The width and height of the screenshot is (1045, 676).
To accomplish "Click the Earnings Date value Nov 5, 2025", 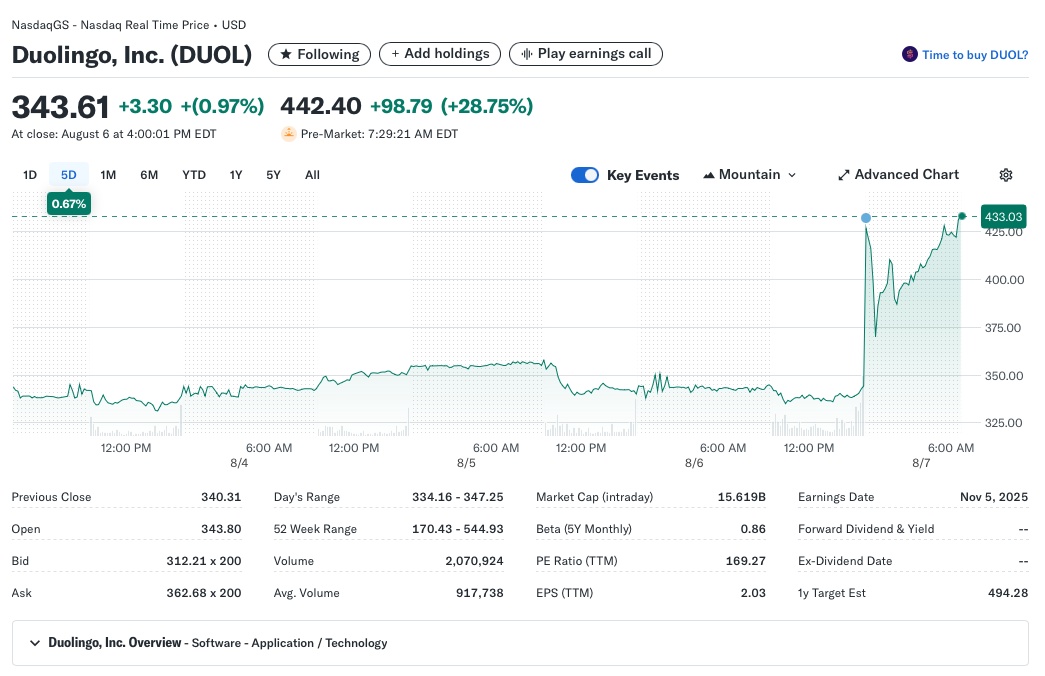I will 994,497.
